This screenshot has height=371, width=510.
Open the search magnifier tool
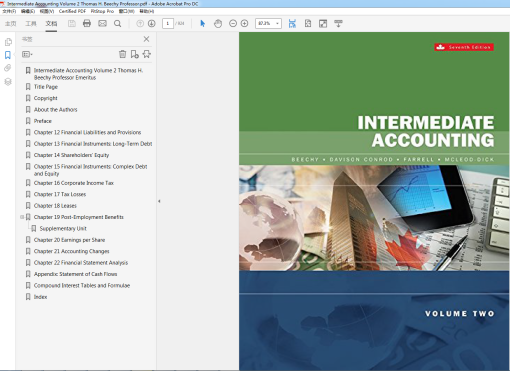(117, 24)
